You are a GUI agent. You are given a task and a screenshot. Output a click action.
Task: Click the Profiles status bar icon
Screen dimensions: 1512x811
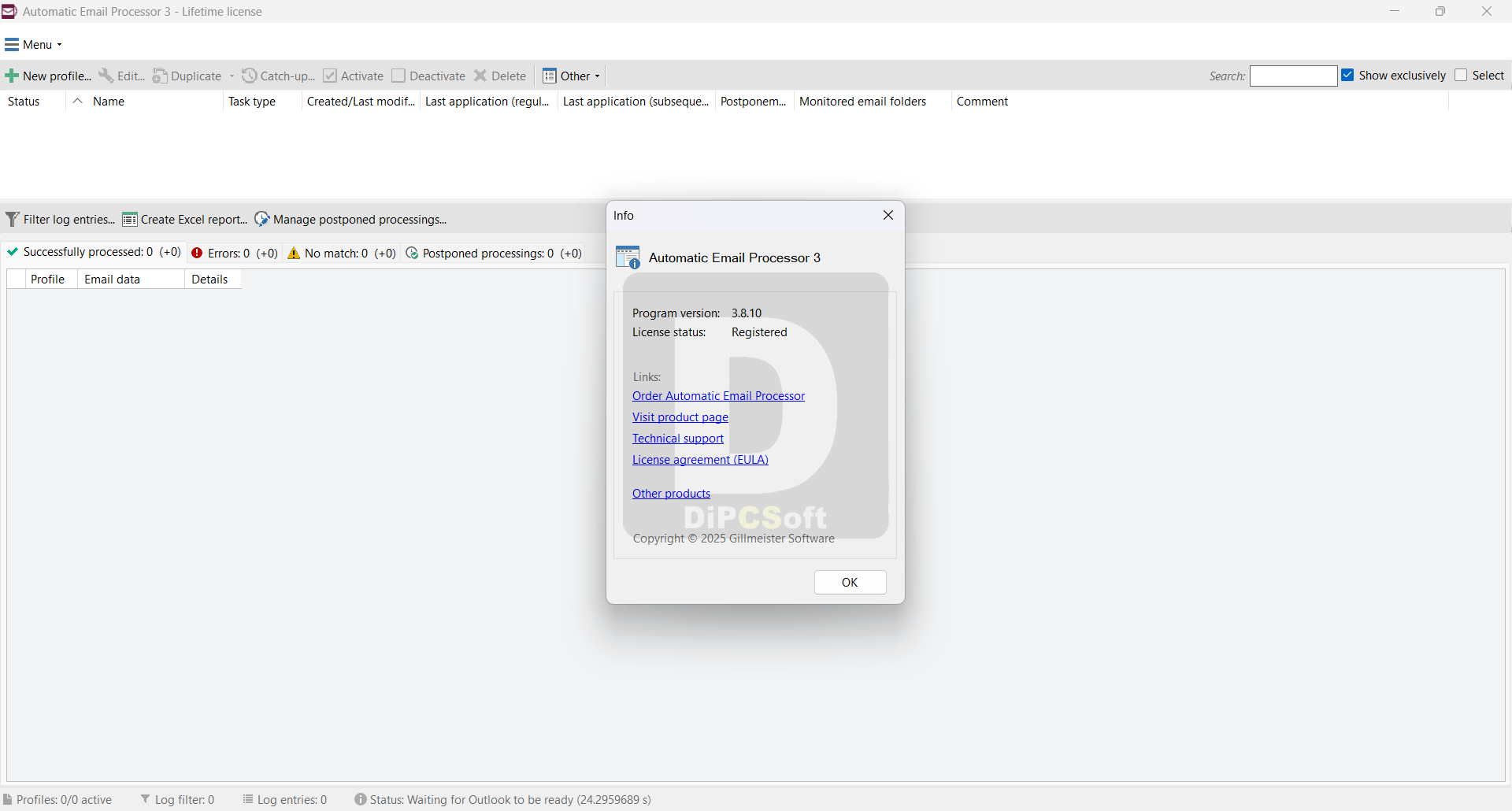click(x=8, y=799)
